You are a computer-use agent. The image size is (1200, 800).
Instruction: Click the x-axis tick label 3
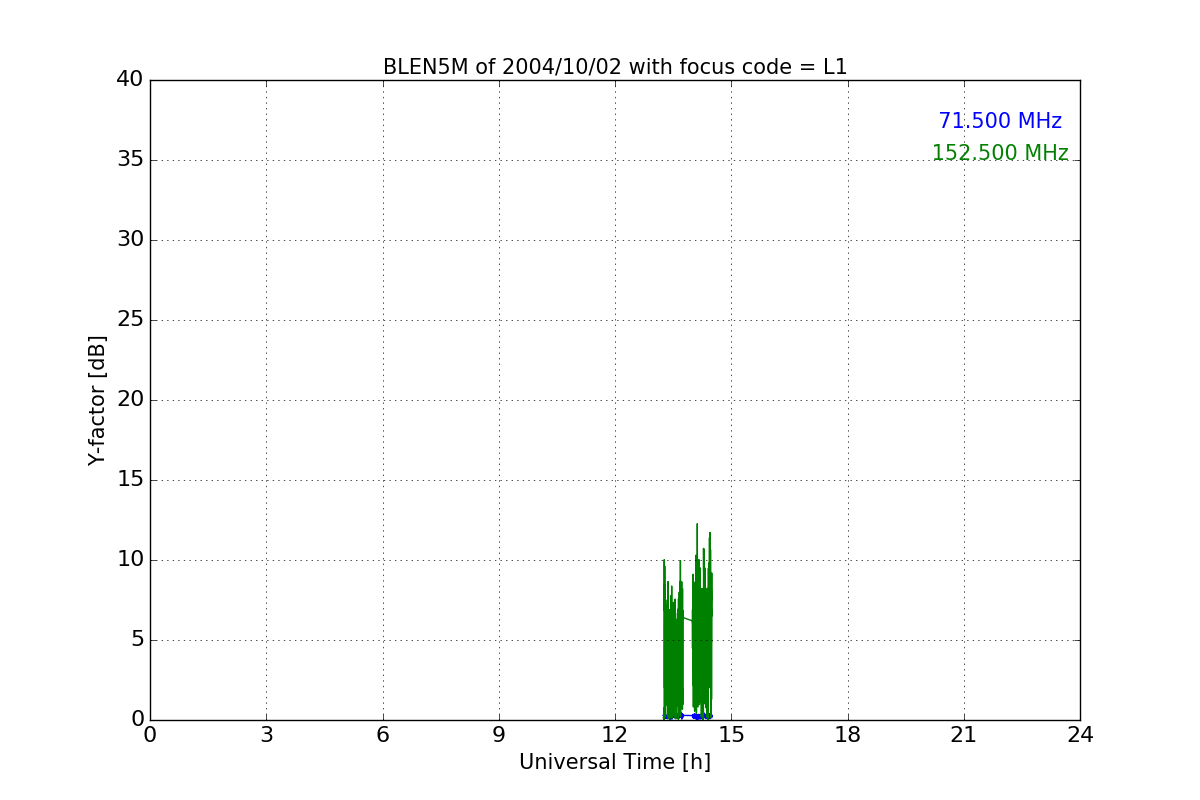(x=266, y=734)
